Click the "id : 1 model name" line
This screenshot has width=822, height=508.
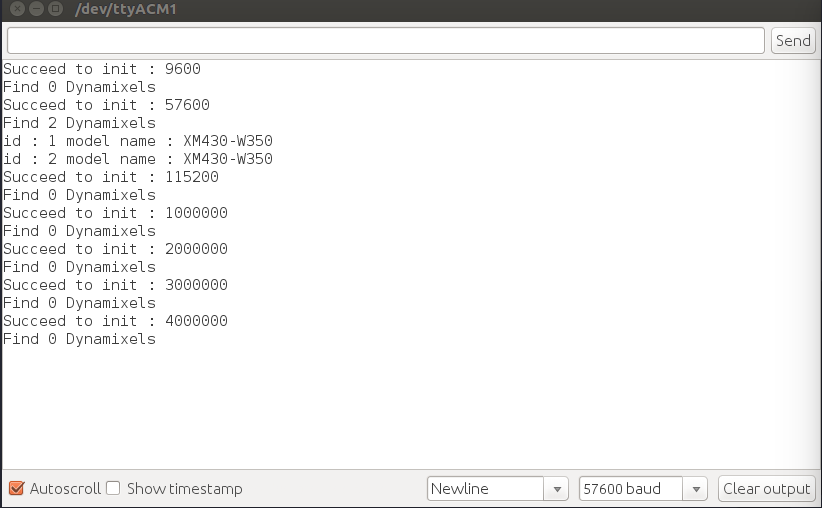point(138,141)
